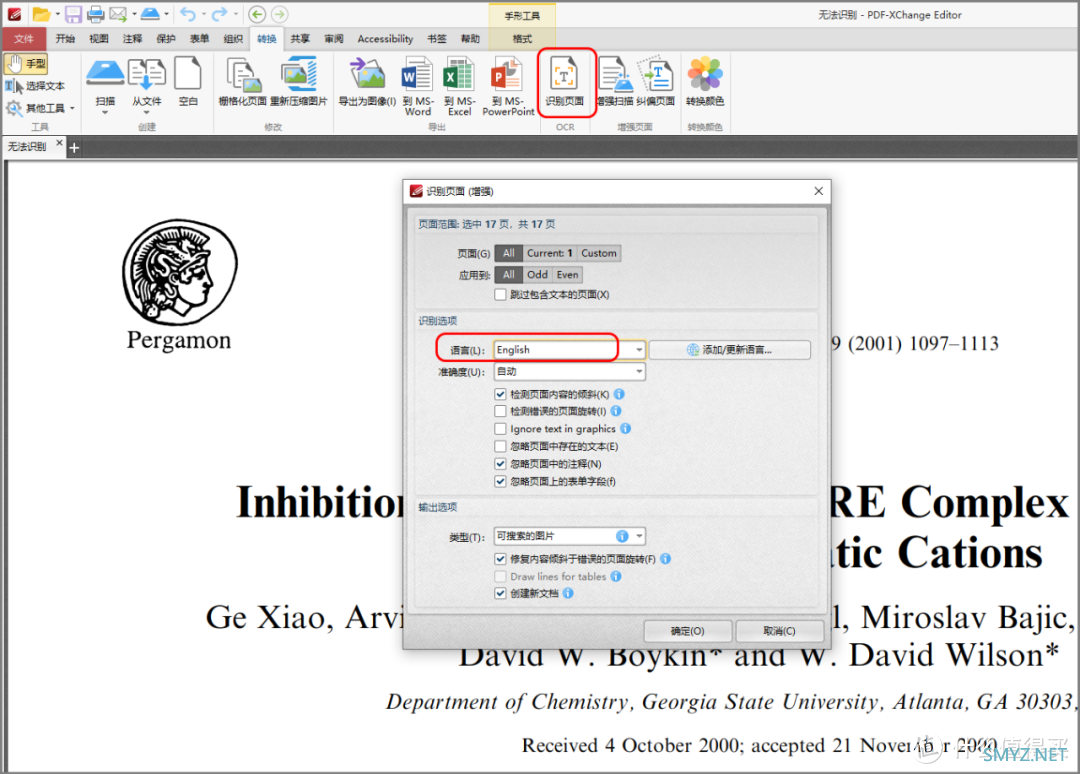Select the Current: 1 page option
This screenshot has height=774, width=1080.
[549, 253]
